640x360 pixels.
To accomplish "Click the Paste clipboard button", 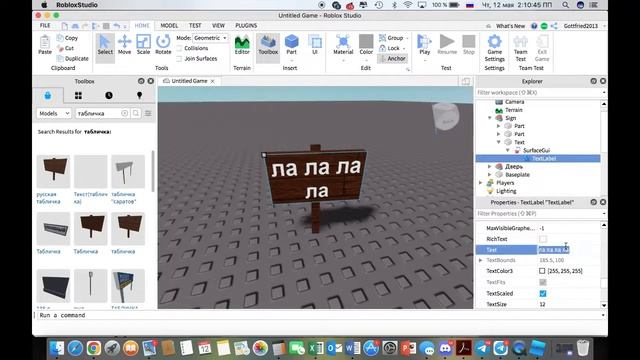I will [x=45, y=45].
